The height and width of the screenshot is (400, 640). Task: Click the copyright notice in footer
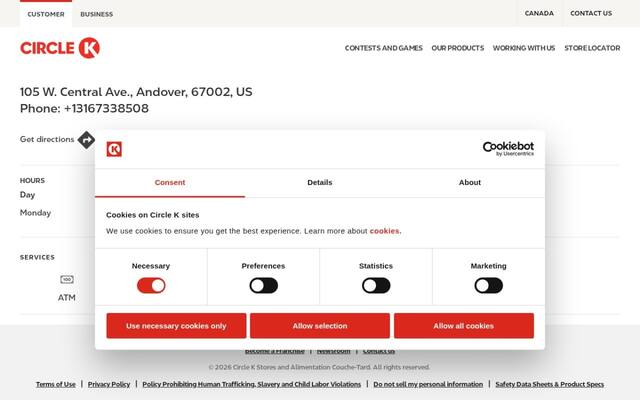pos(319,367)
